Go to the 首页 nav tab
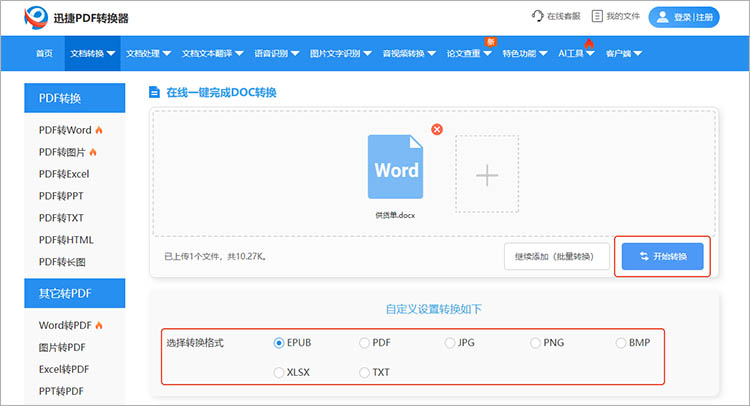 [x=44, y=54]
